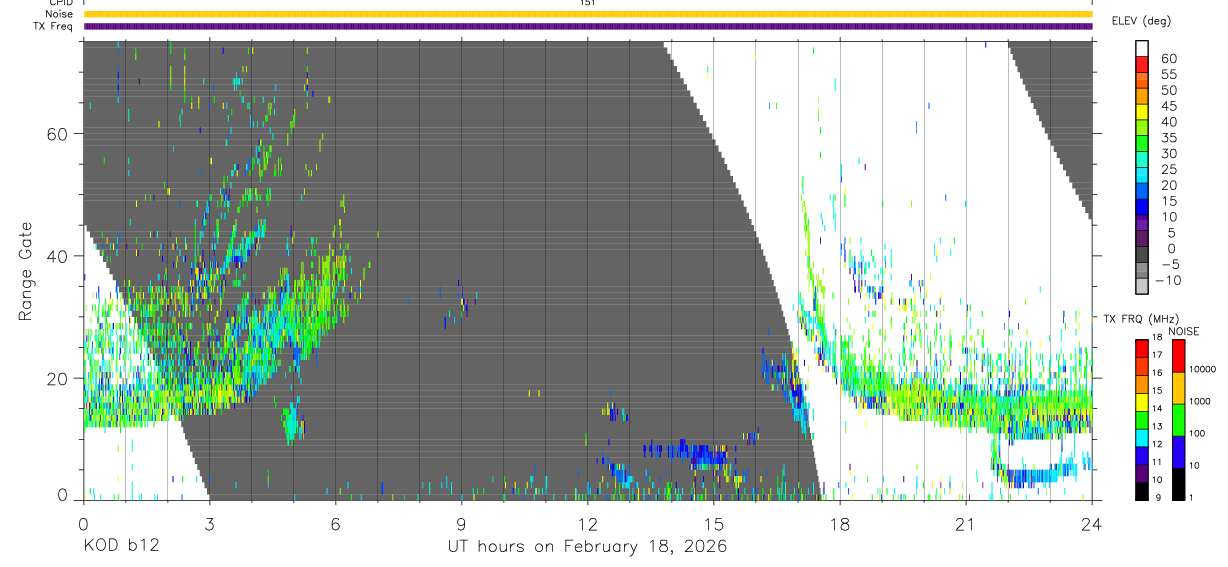Viewport: 1228px width, 567px height.
Task: Click 'UT hours on February 18, 2026' axis title
Action: point(587,547)
